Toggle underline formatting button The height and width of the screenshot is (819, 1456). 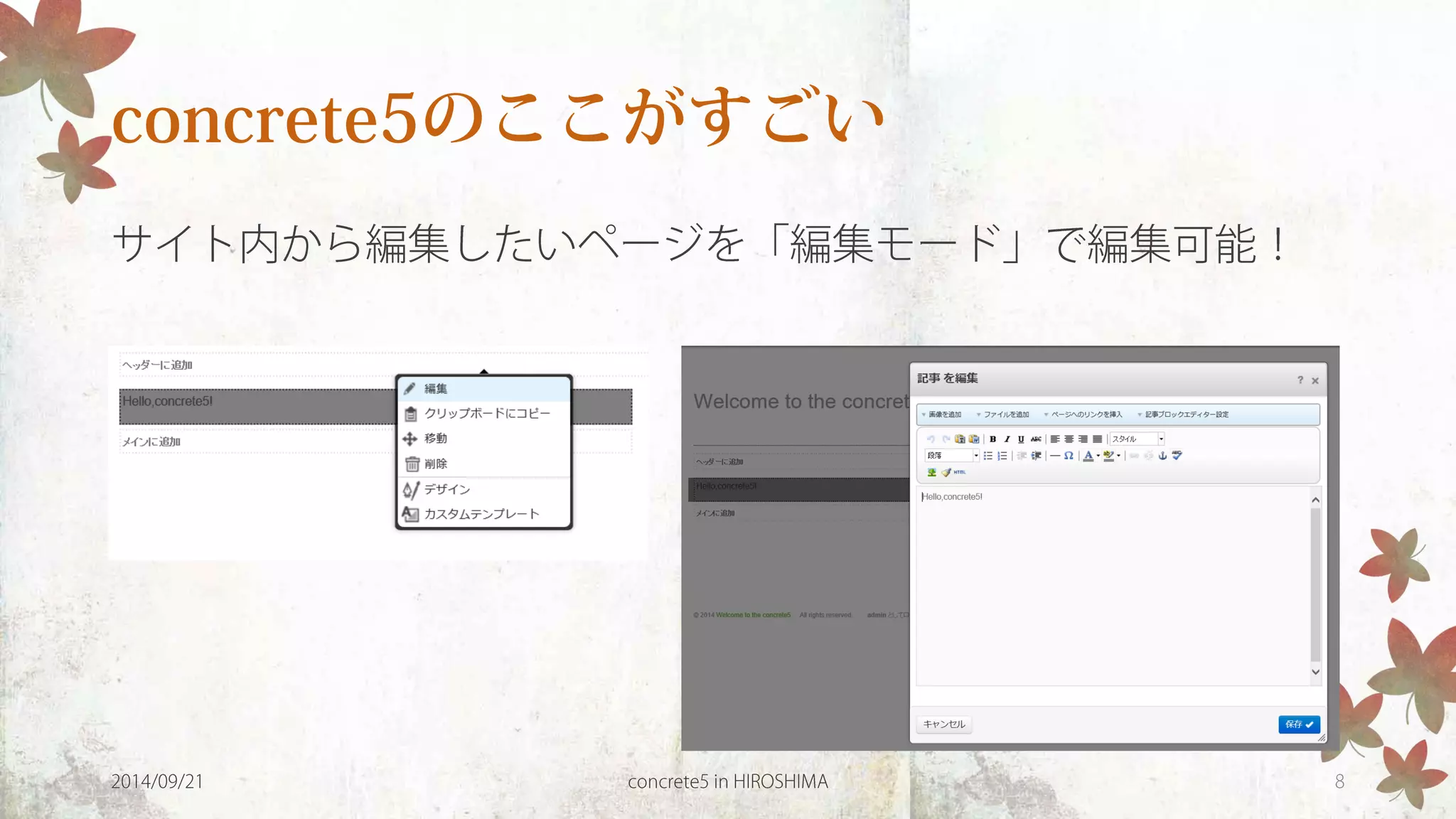1021,439
